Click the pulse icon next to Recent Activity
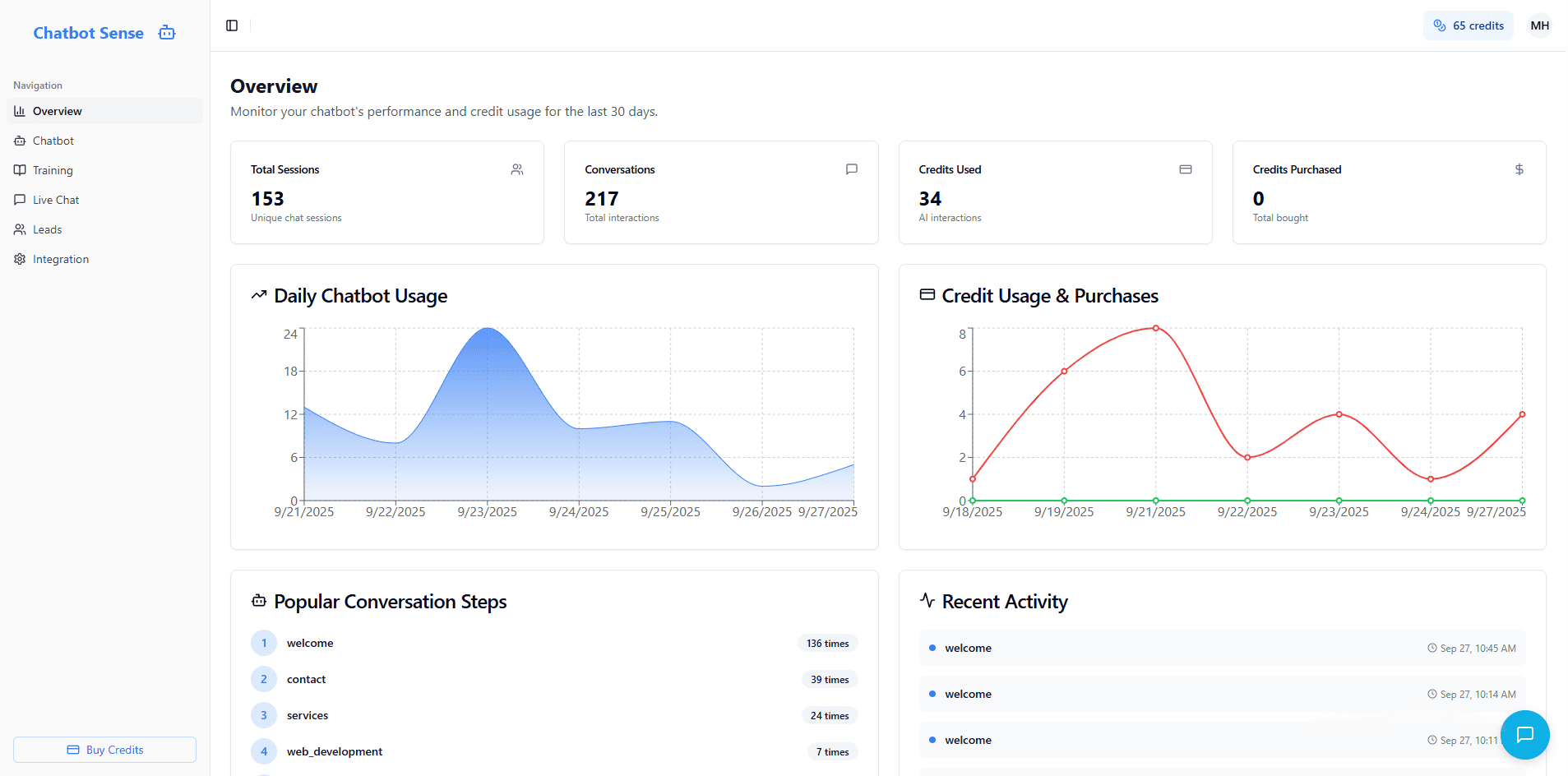 927,601
